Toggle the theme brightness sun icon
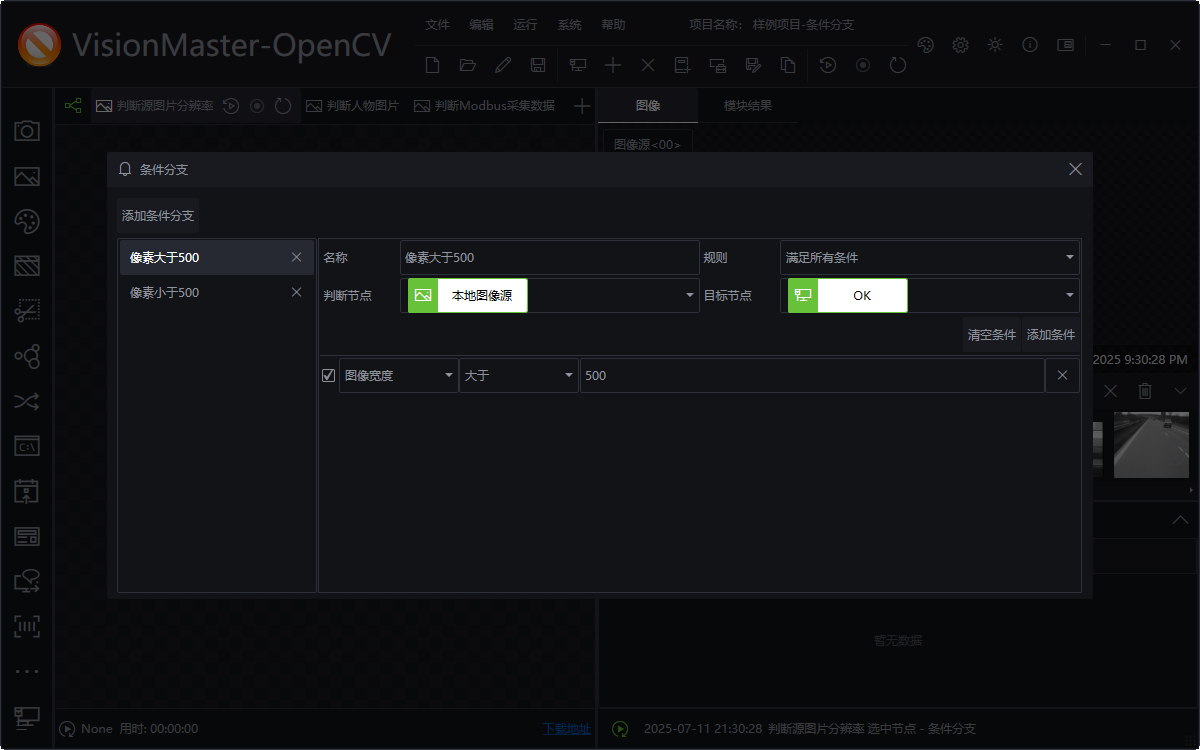Screen dimensions: 1200x750 pyautogui.click(x=994, y=45)
